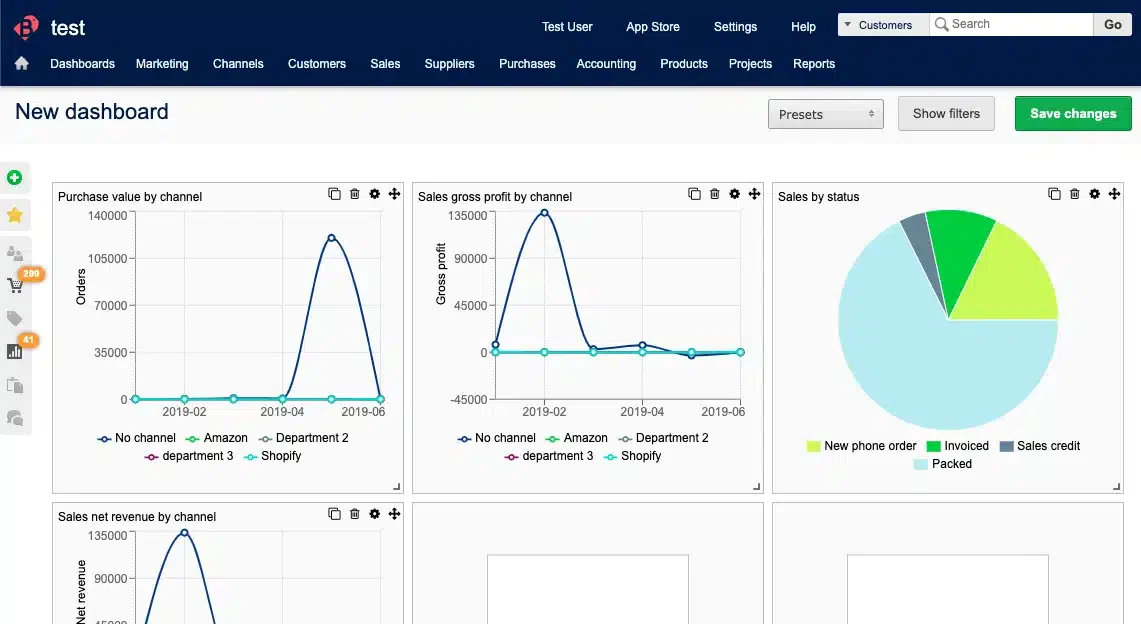Open the Suppliers menu
This screenshot has height=624, width=1141.
450,64
